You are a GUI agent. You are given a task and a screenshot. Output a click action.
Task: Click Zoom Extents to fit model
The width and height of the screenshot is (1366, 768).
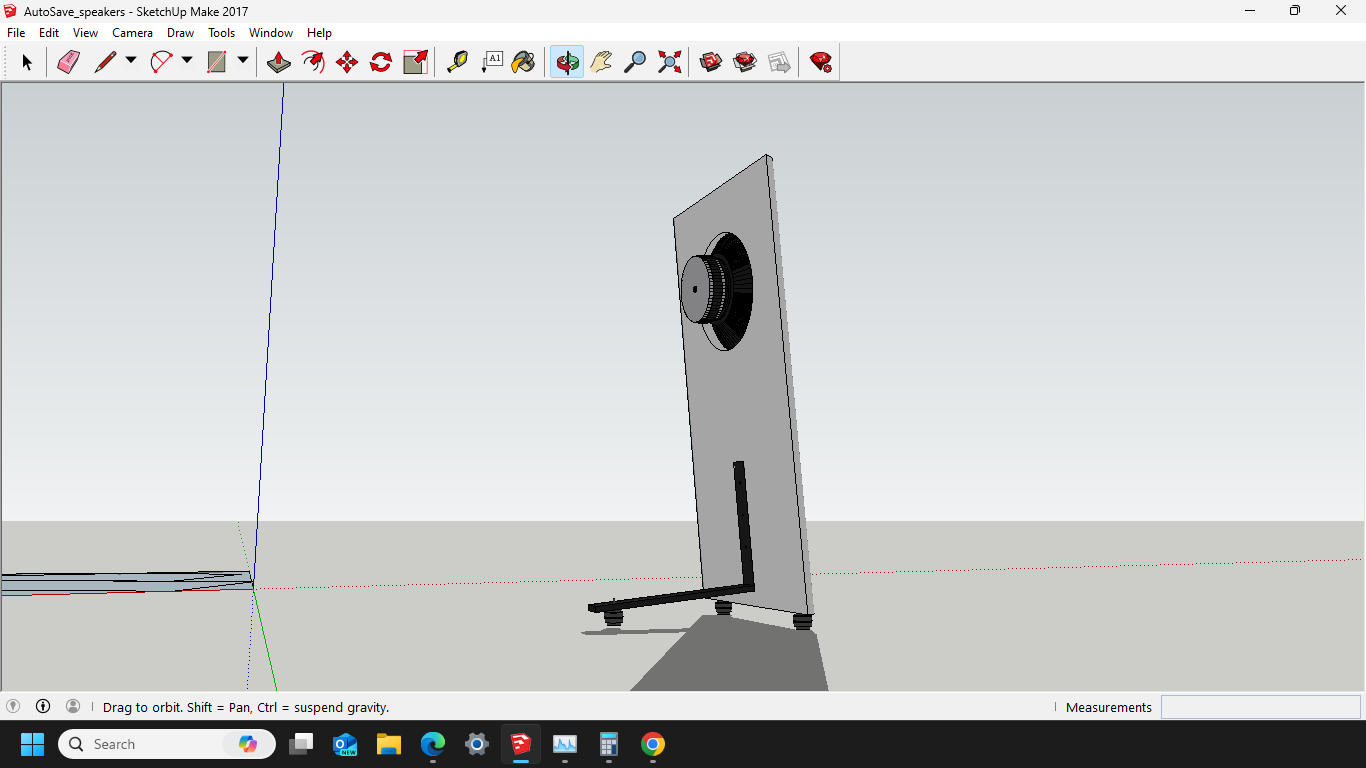tap(668, 61)
